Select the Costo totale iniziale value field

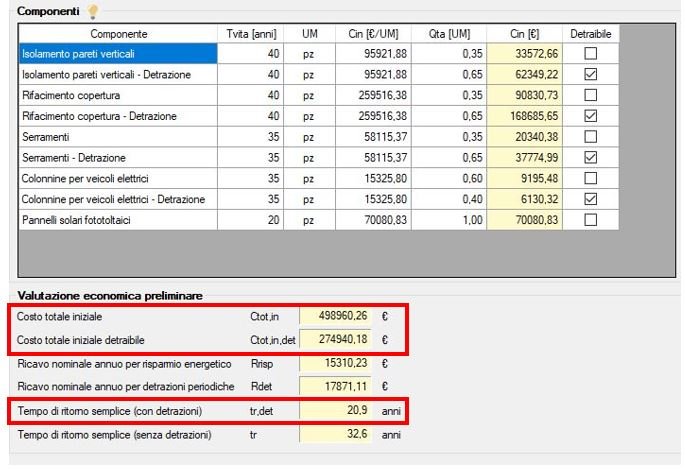click(x=335, y=316)
